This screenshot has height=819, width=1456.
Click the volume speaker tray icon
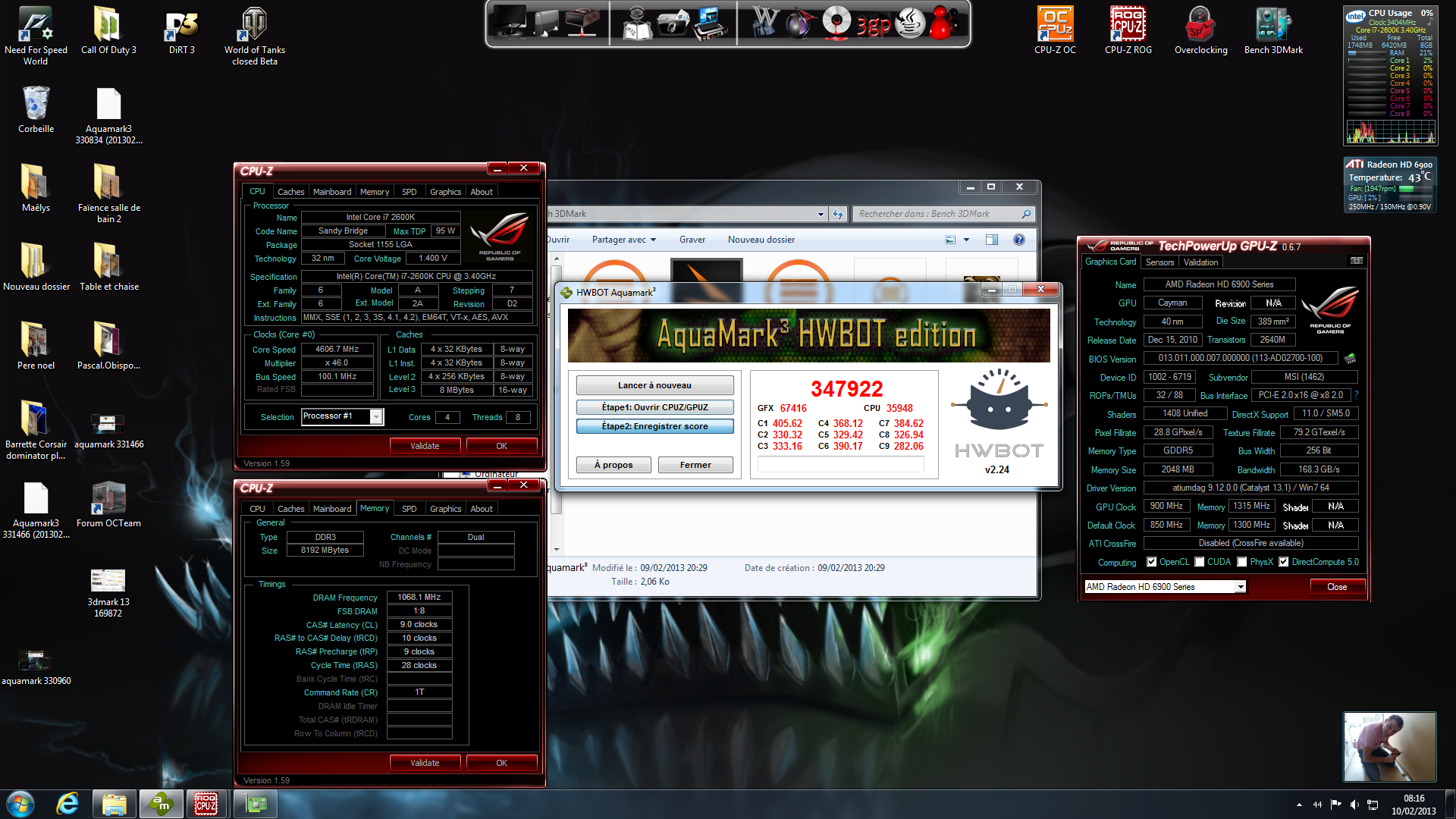point(1354,805)
